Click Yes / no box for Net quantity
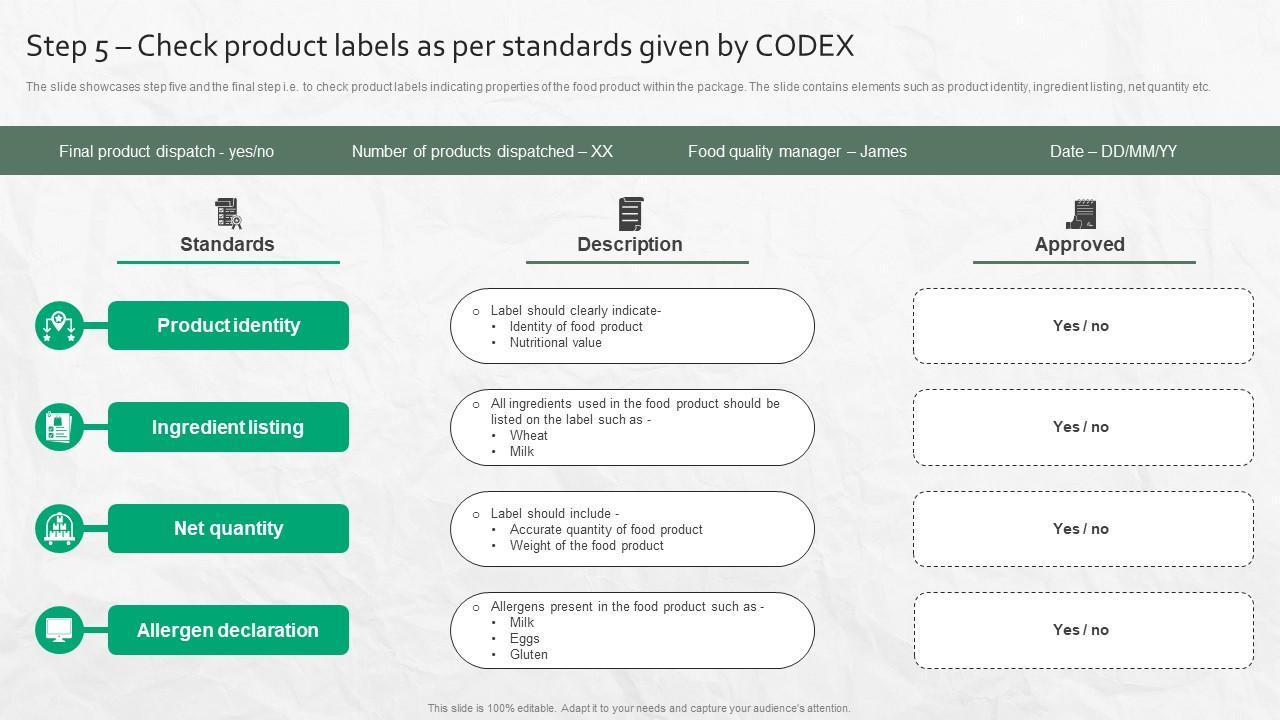The height and width of the screenshot is (720, 1280). 1082,529
